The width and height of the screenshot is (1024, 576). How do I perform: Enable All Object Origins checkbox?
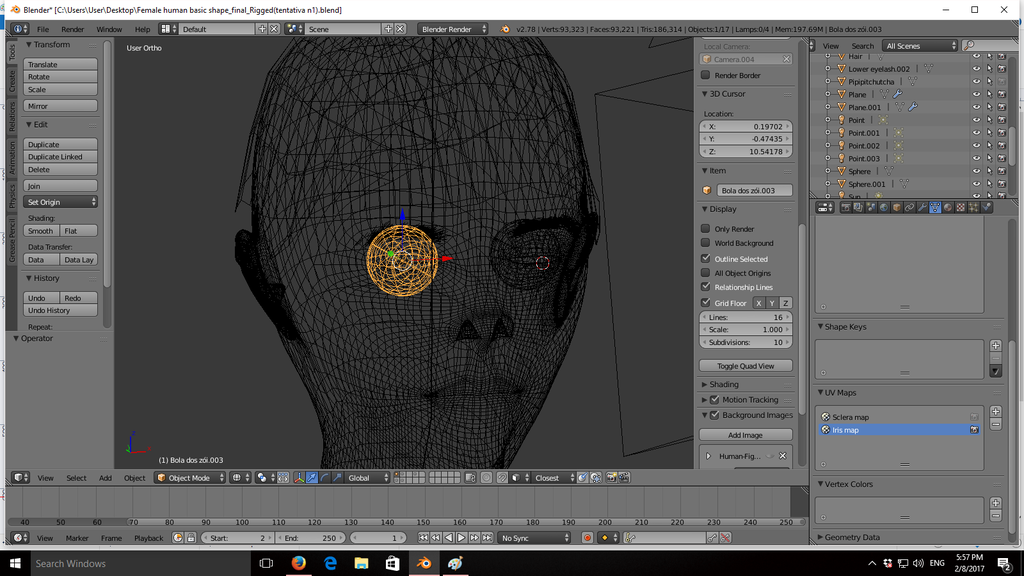705,273
